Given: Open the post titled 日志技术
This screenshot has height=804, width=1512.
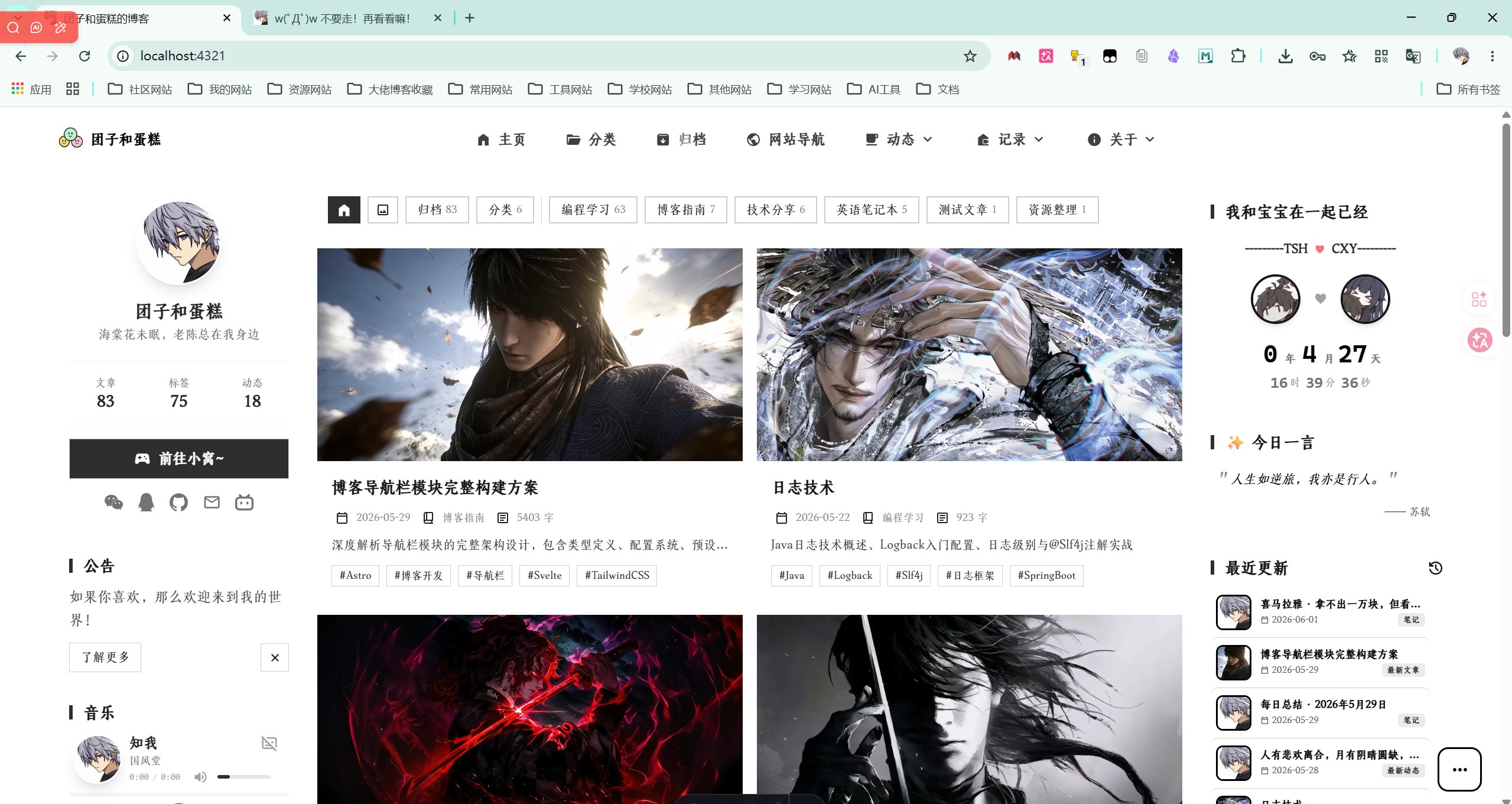Looking at the screenshot, I should (803, 488).
